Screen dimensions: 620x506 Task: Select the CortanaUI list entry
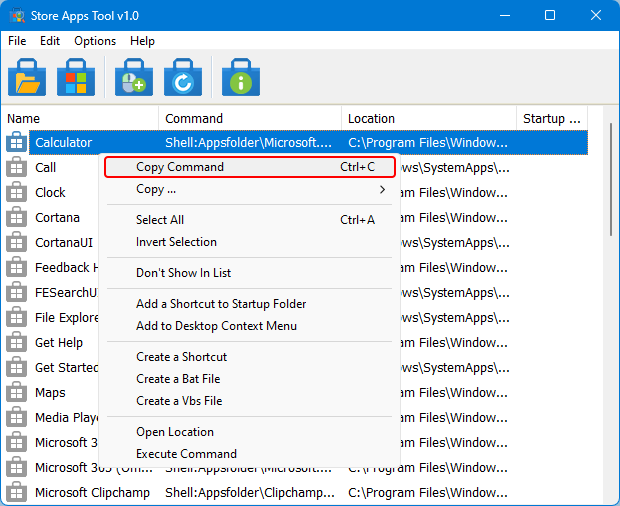64,242
